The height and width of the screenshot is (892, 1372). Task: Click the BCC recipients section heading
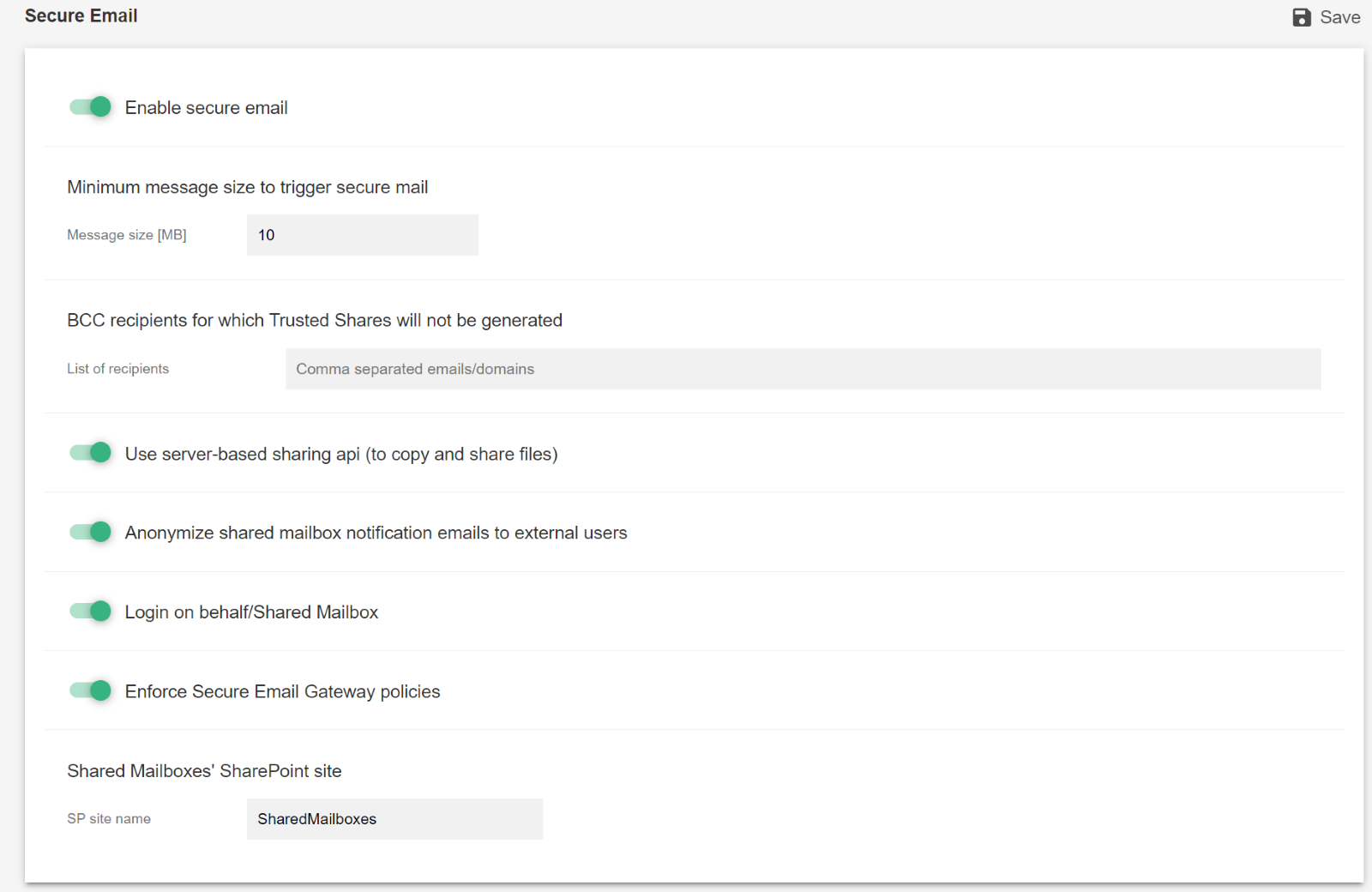click(x=314, y=320)
